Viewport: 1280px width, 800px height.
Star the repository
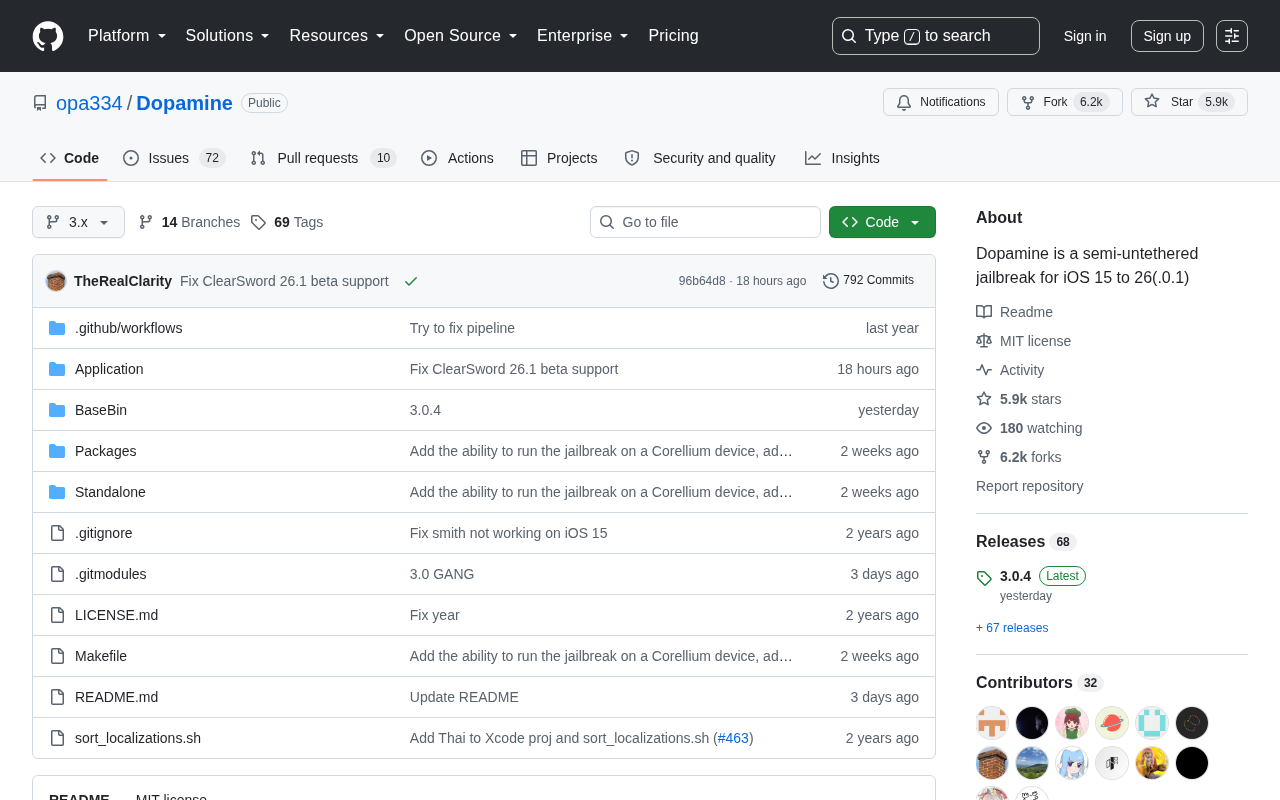(x=1189, y=102)
